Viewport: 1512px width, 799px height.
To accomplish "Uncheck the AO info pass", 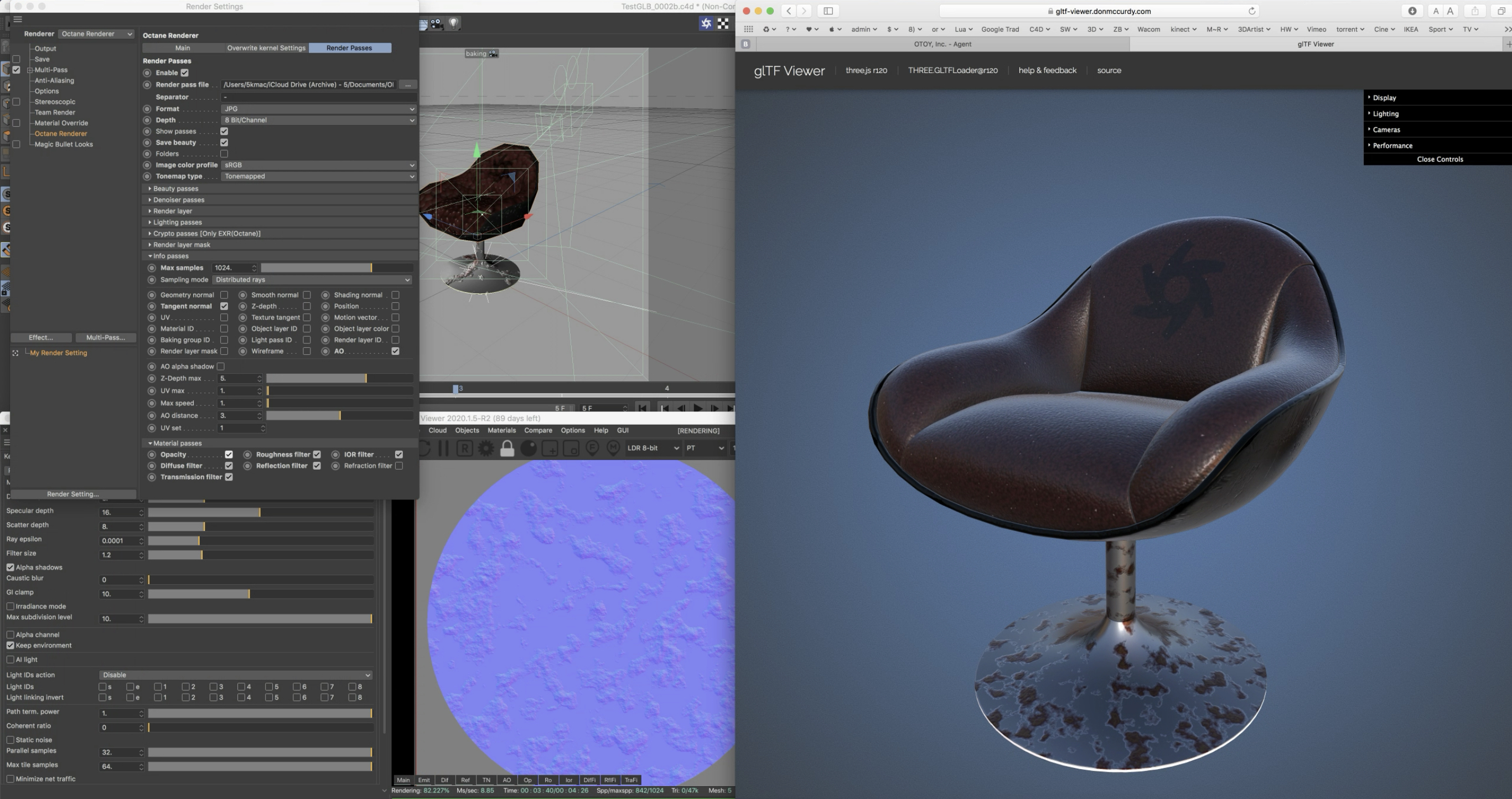I will pos(396,351).
